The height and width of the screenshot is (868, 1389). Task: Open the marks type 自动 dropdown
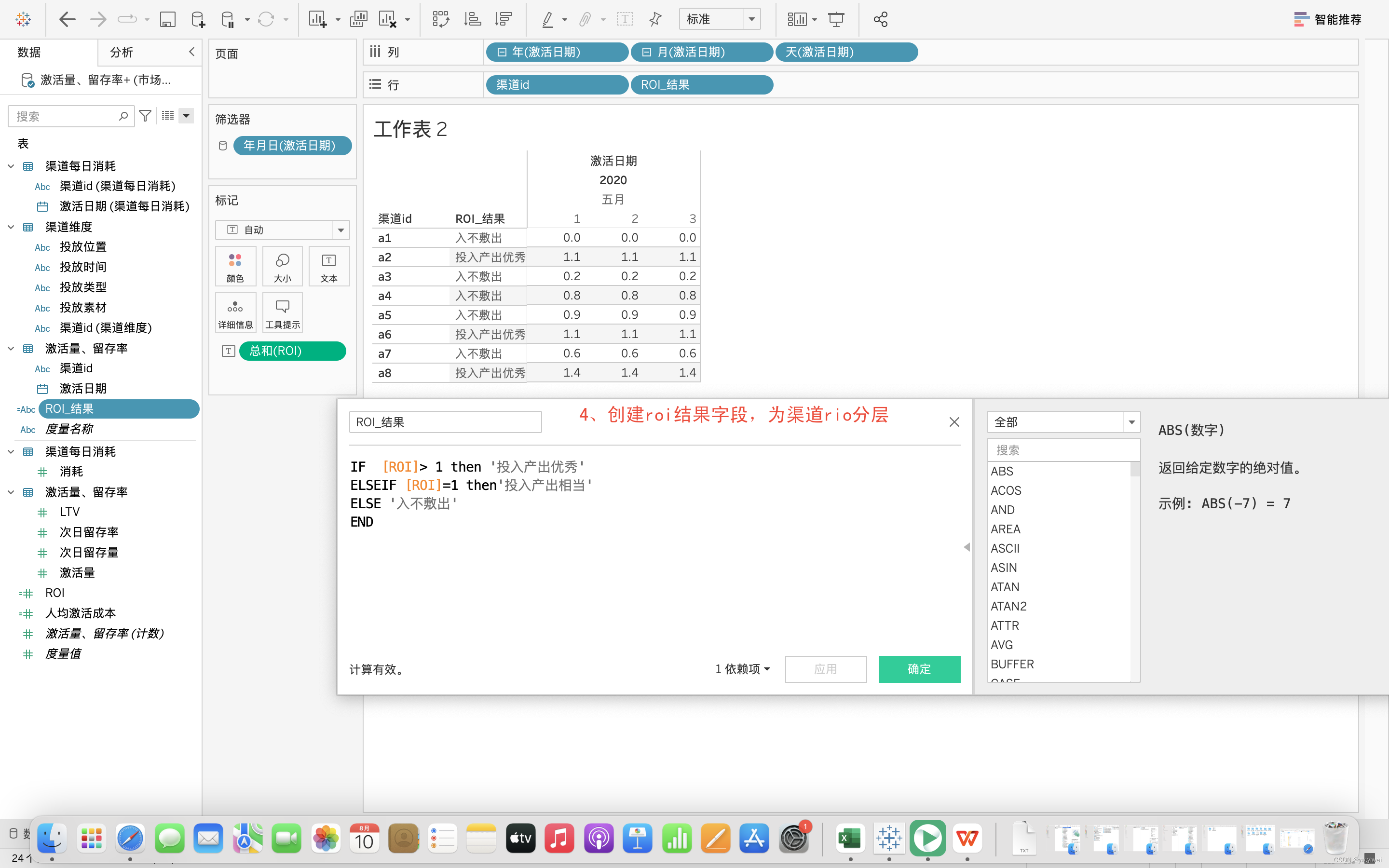pos(340,230)
